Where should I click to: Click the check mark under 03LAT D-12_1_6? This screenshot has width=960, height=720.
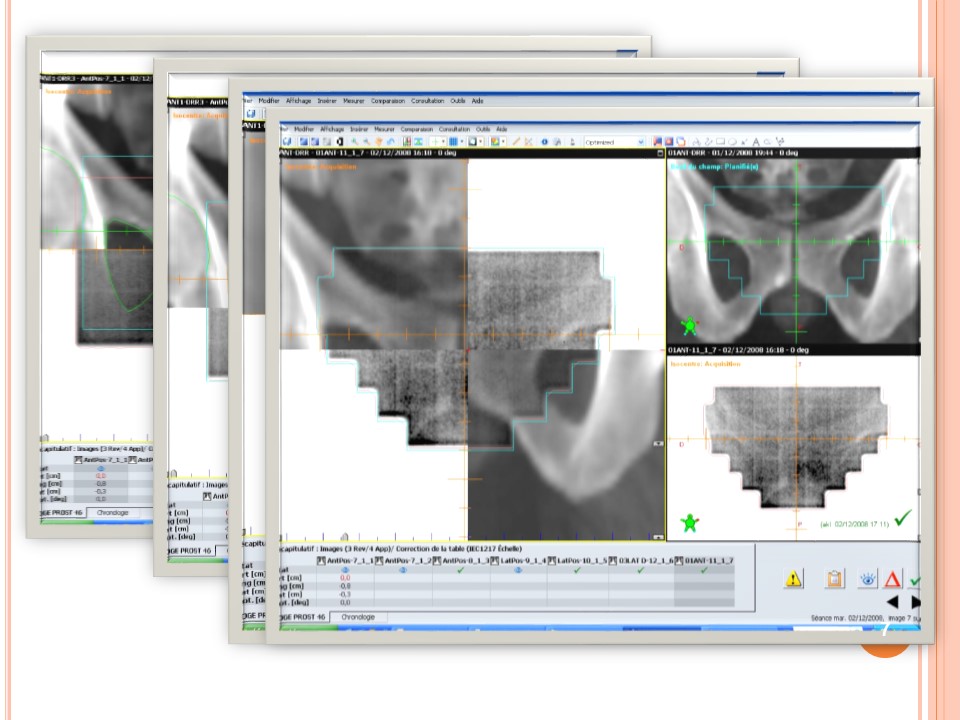point(640,570)
